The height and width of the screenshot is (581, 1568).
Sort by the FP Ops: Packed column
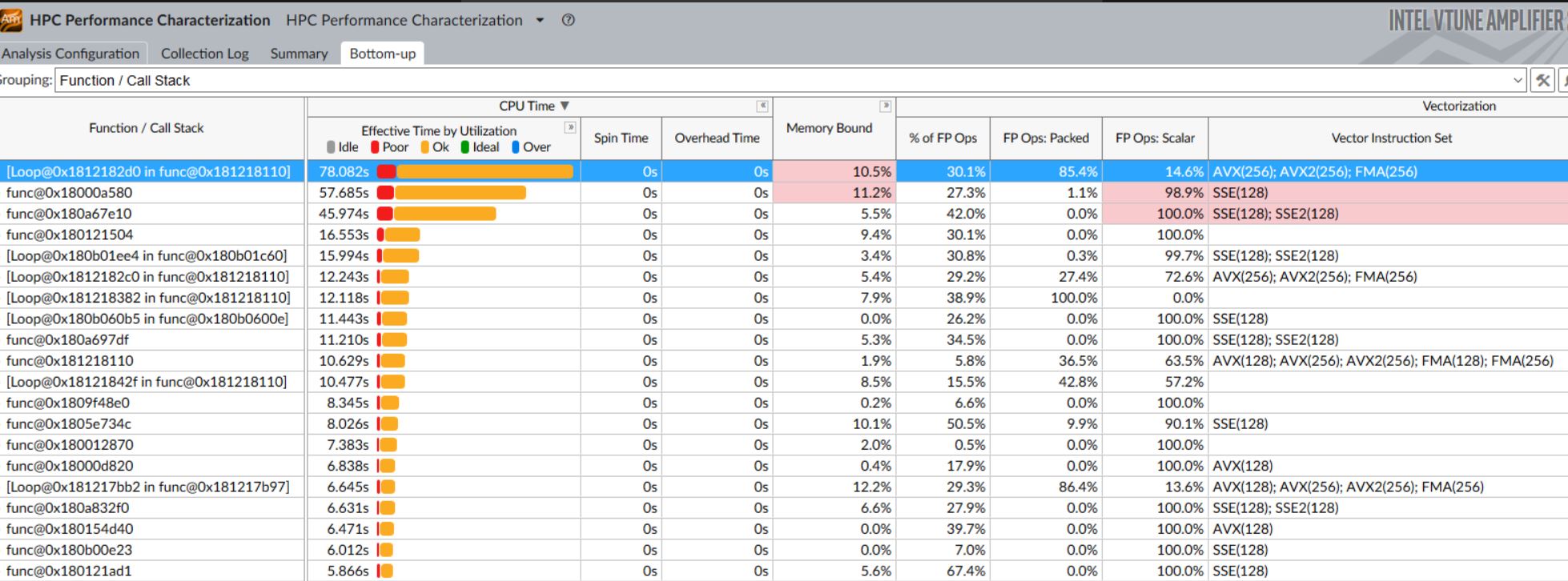click(x=1046, y=138)
